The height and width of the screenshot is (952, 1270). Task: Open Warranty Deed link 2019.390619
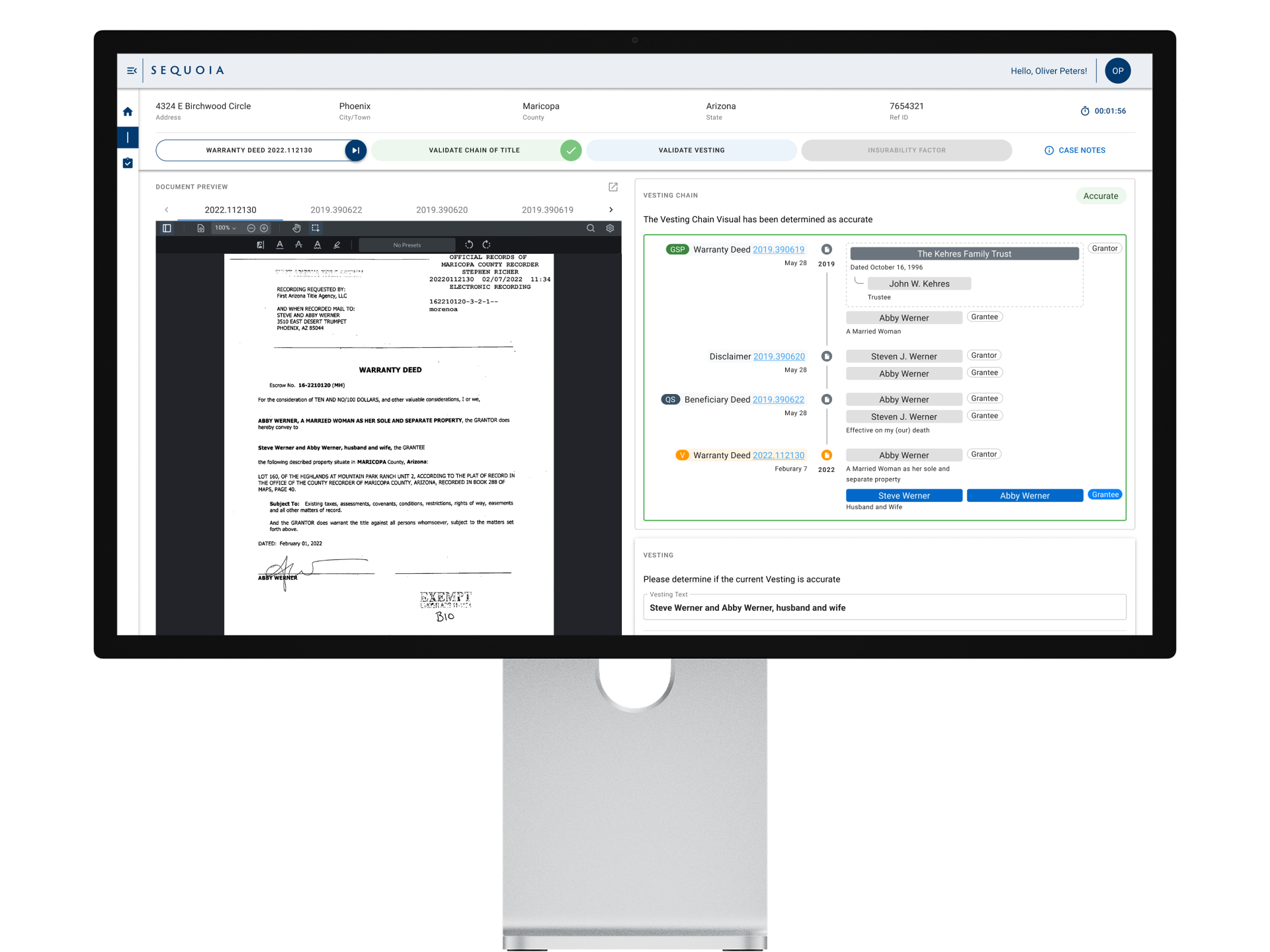779,249
